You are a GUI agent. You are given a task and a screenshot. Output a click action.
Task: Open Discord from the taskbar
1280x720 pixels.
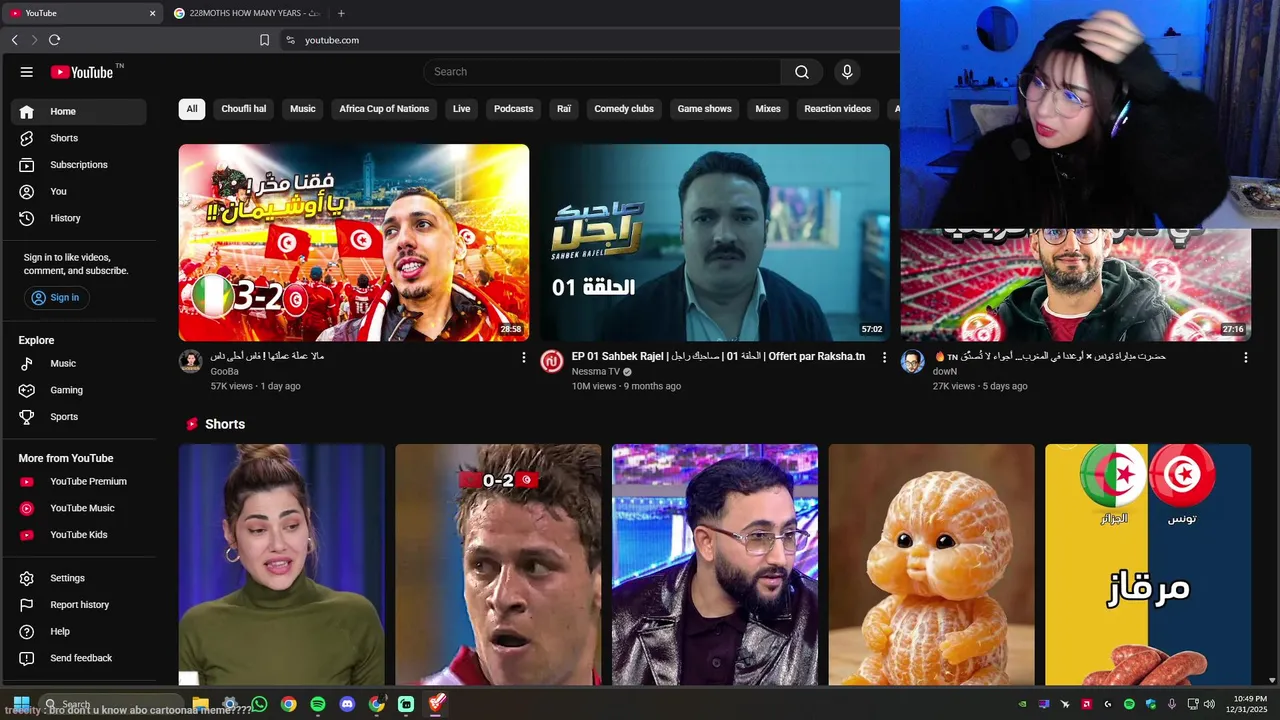click(347, 704)
